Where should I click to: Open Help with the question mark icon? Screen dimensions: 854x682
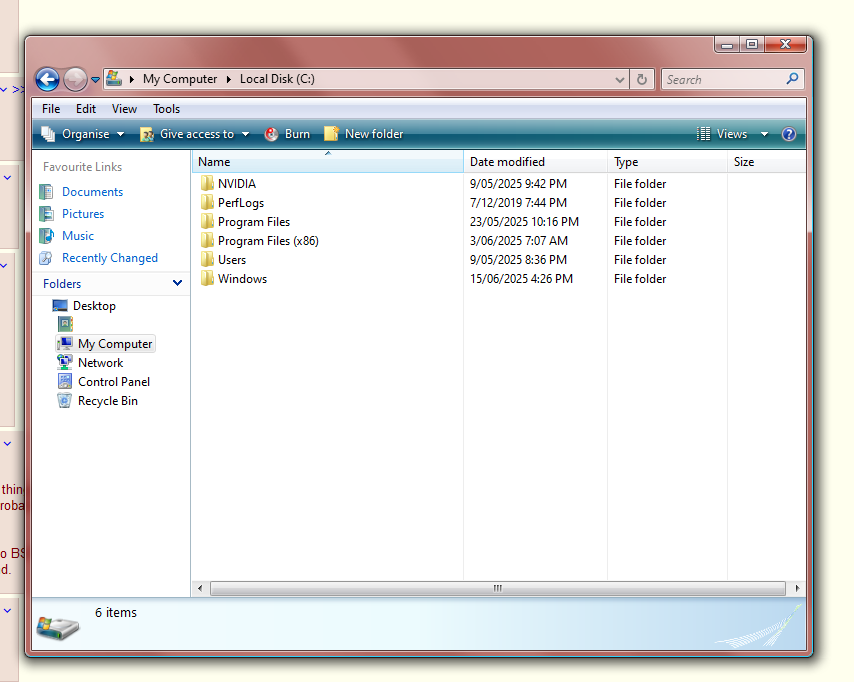(789, 134)
